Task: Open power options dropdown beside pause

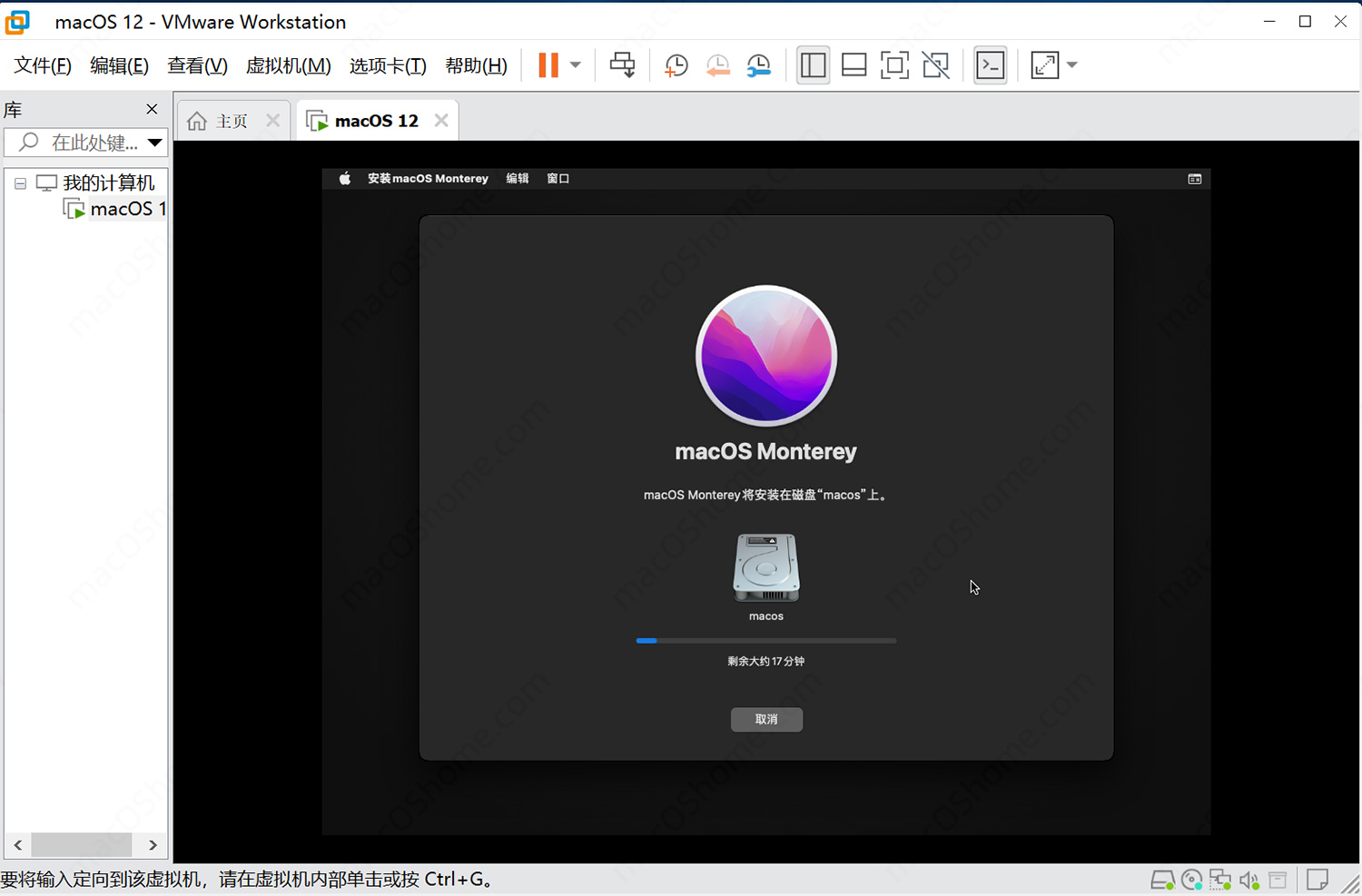Action: coord(576,65)
